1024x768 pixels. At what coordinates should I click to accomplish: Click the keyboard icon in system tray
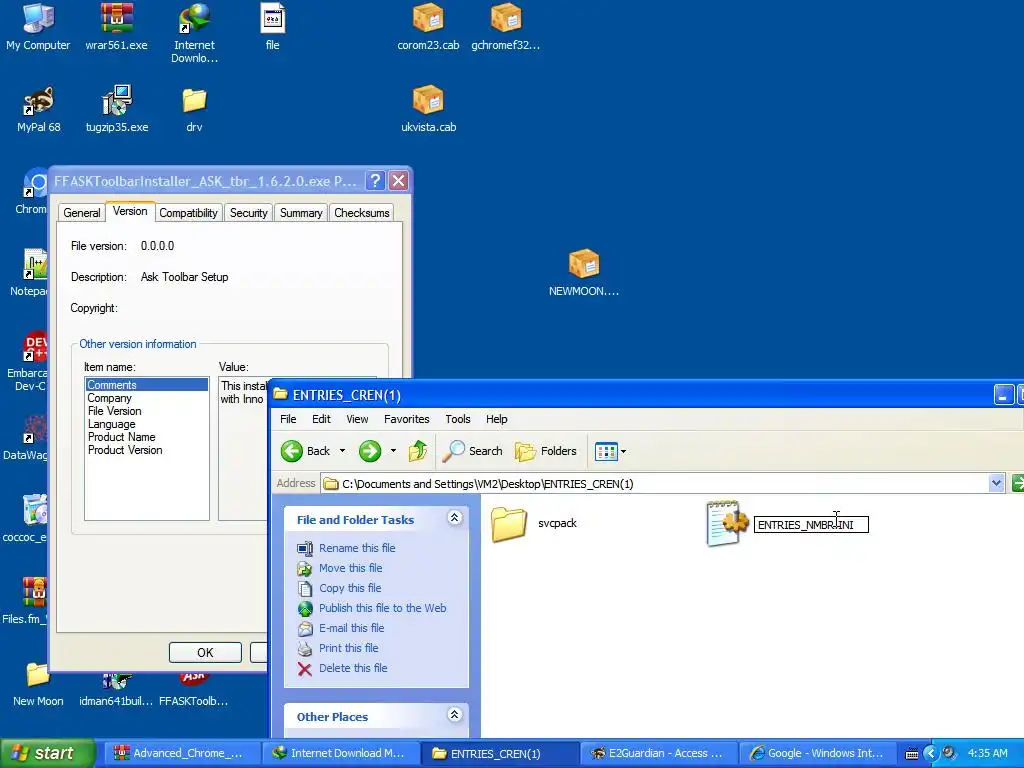[912, 754]
